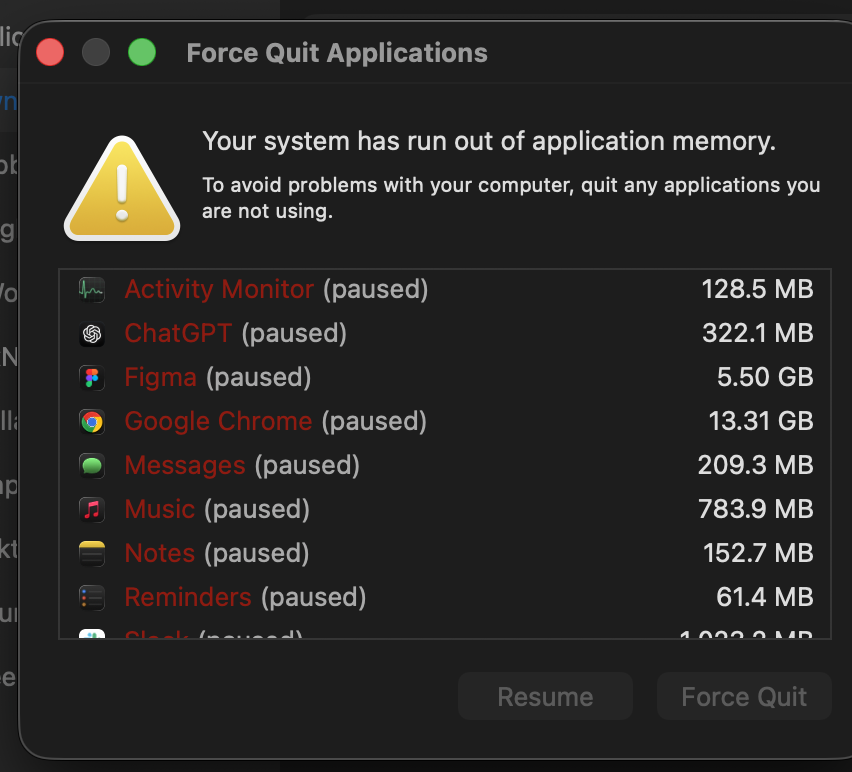The image size is (852, 772).
Task: Click the Activity Monitor app icon
Action: pos(92,290)
